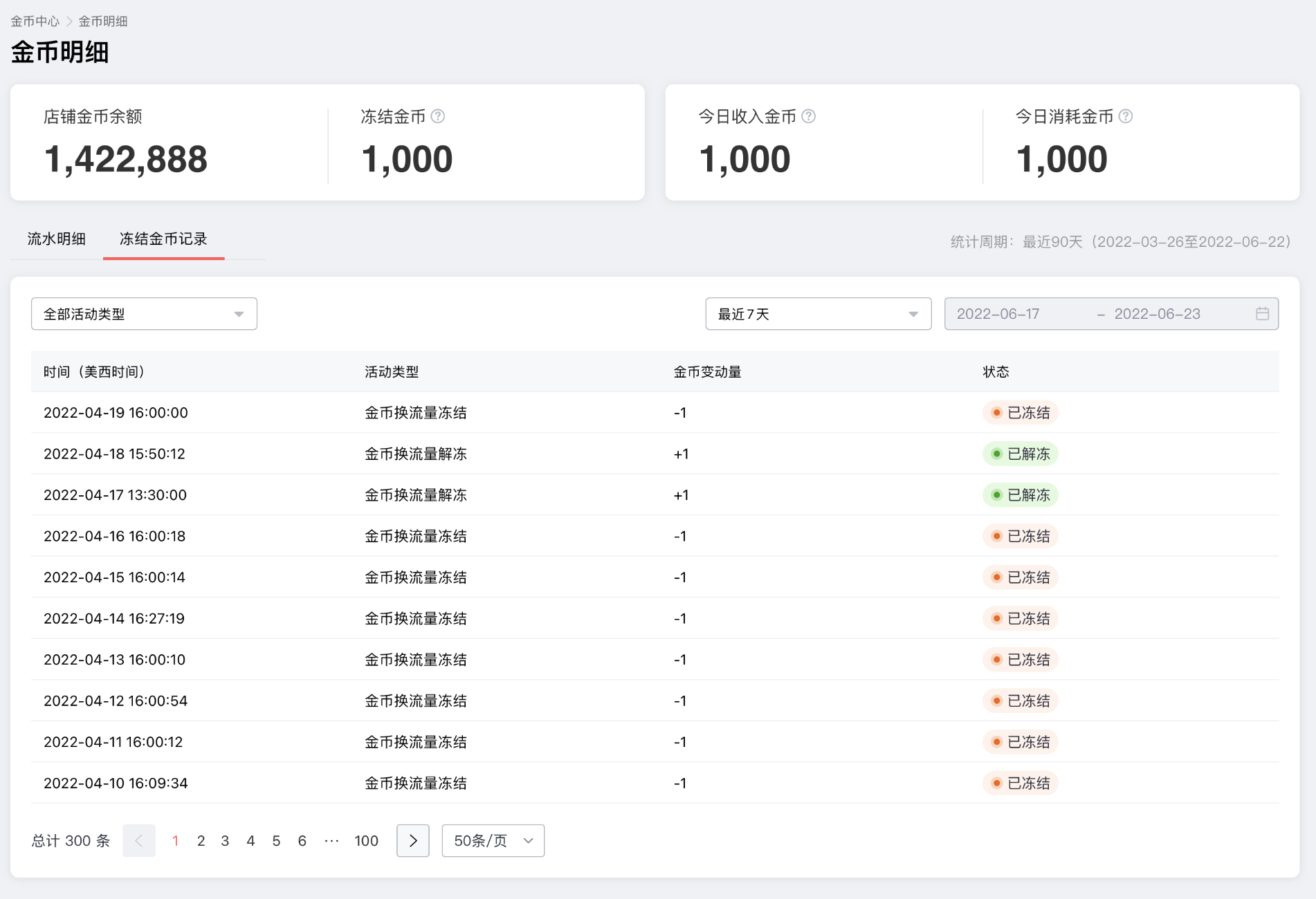Viewport: 1316px width, 899px height.
Task: Click the previous page arrow
Action: (x=139, y=840)
